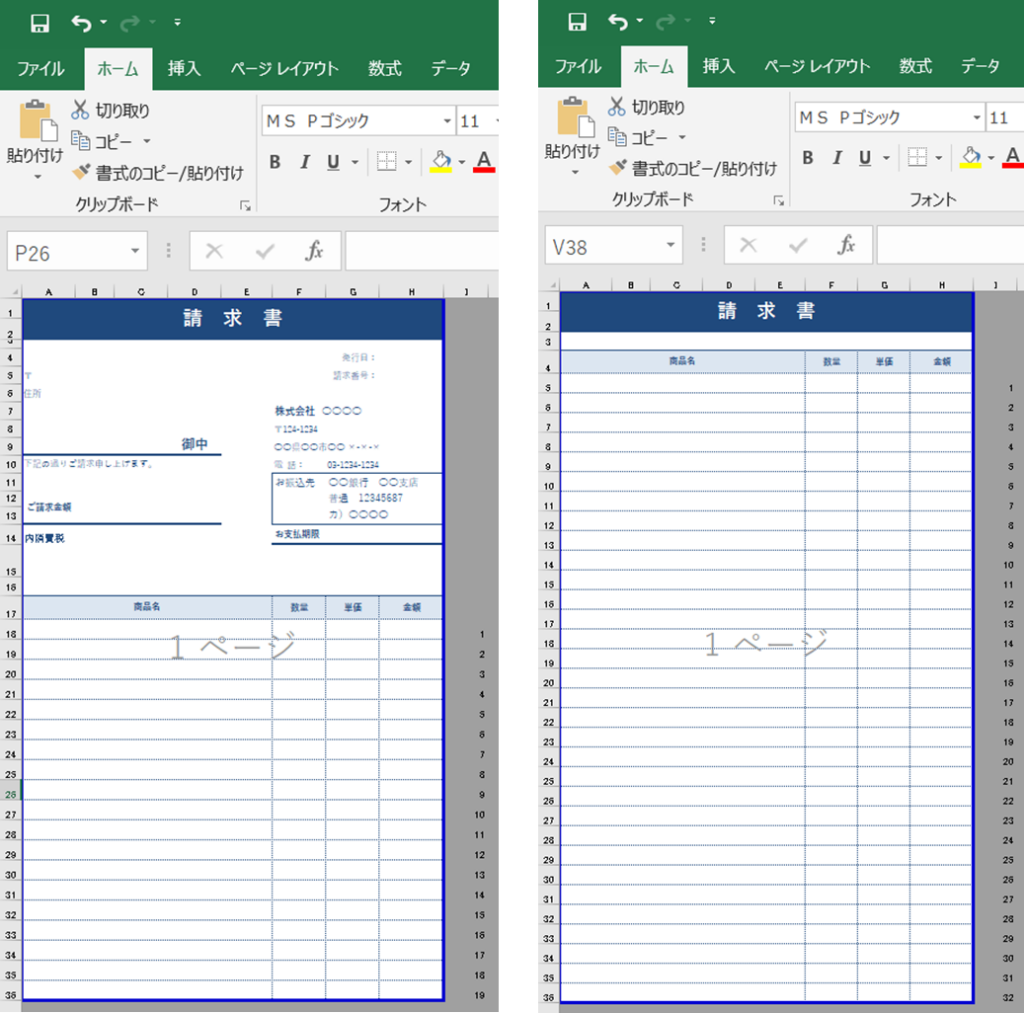Click the Insert Function fx icon in the left window
The height and width of the screenshot is (1013, 1024).
coord(314,251)
